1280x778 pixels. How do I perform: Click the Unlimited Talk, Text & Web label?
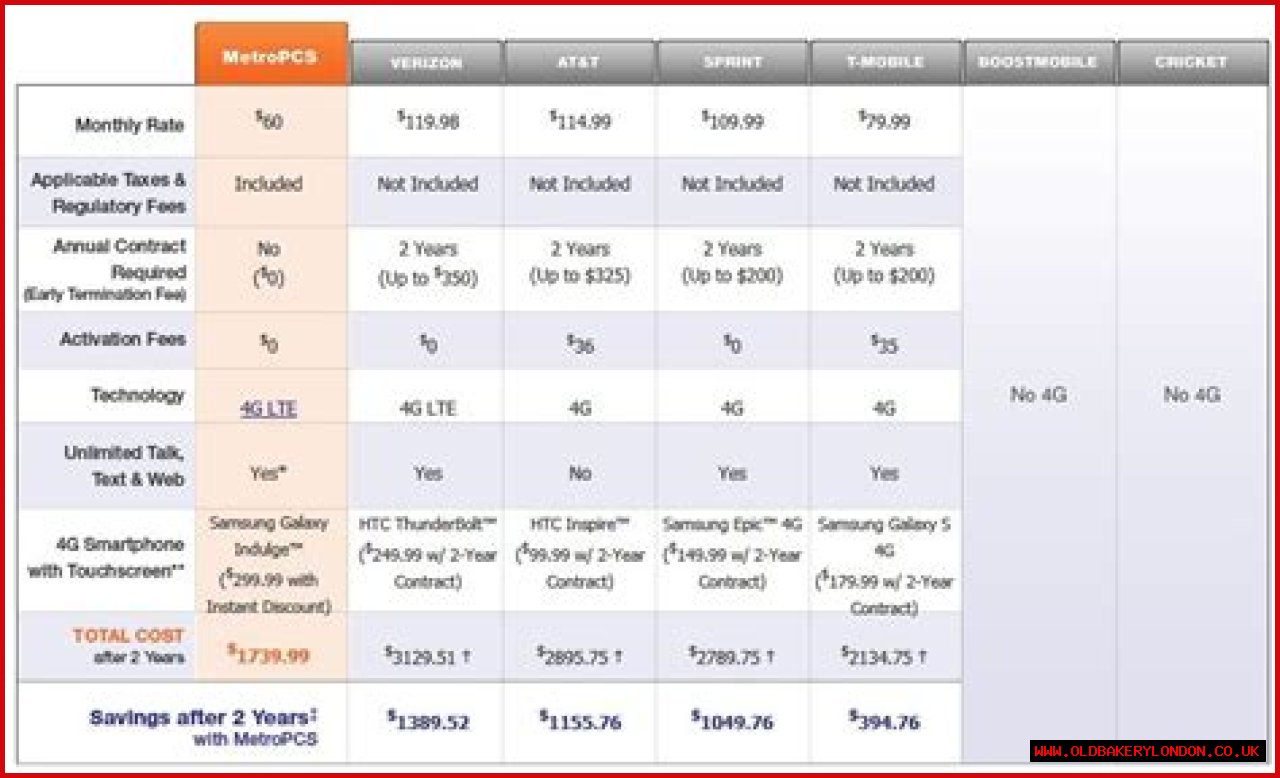coord(125,466)
